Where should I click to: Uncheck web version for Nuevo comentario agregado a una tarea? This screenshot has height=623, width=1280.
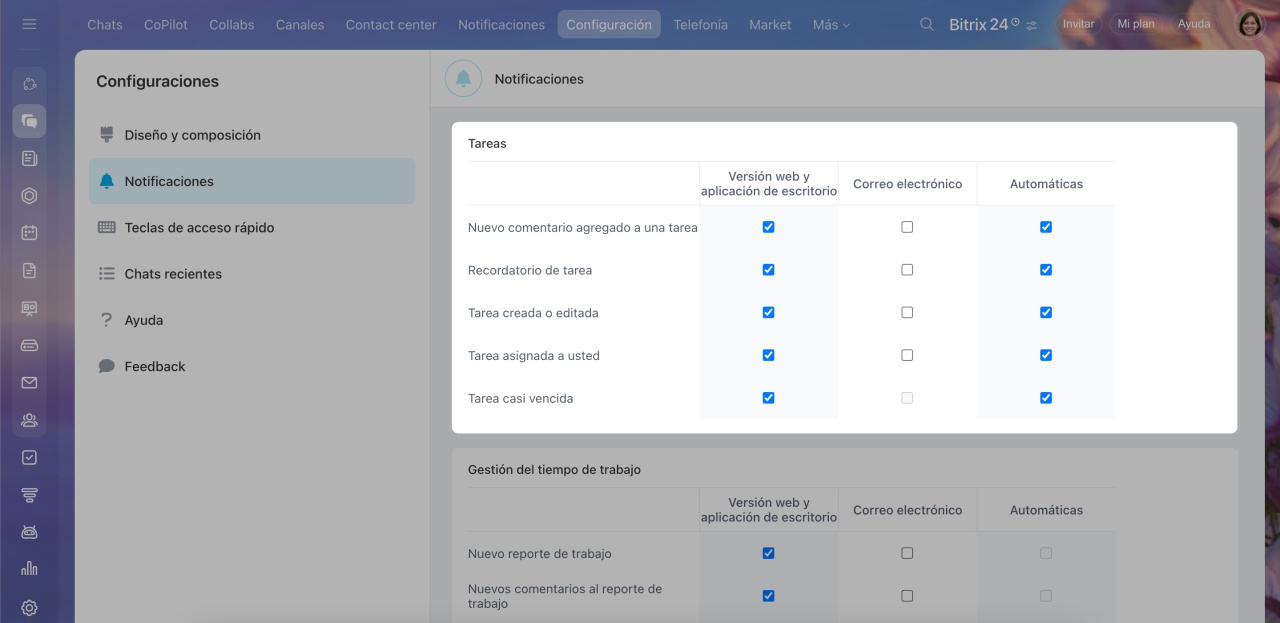[768, 227]
